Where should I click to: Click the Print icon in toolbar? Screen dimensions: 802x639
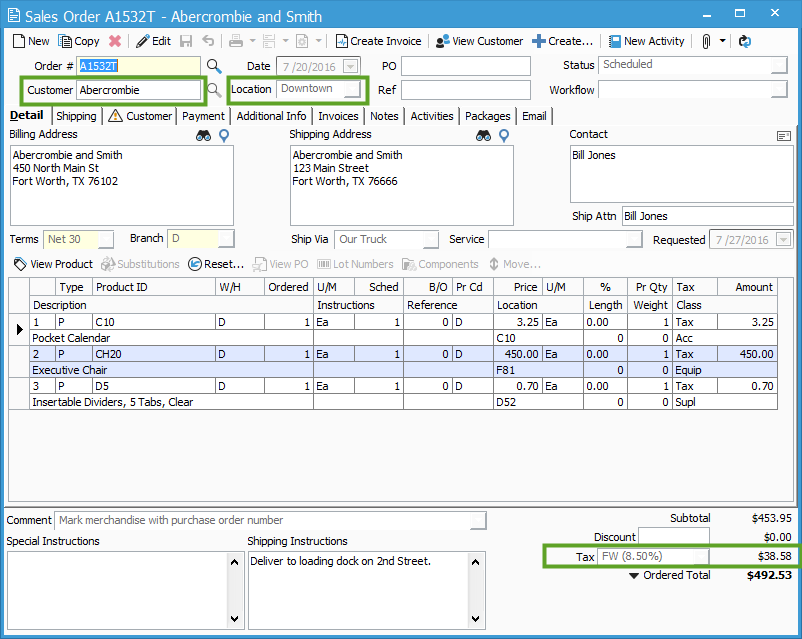[x=236, y=41]
